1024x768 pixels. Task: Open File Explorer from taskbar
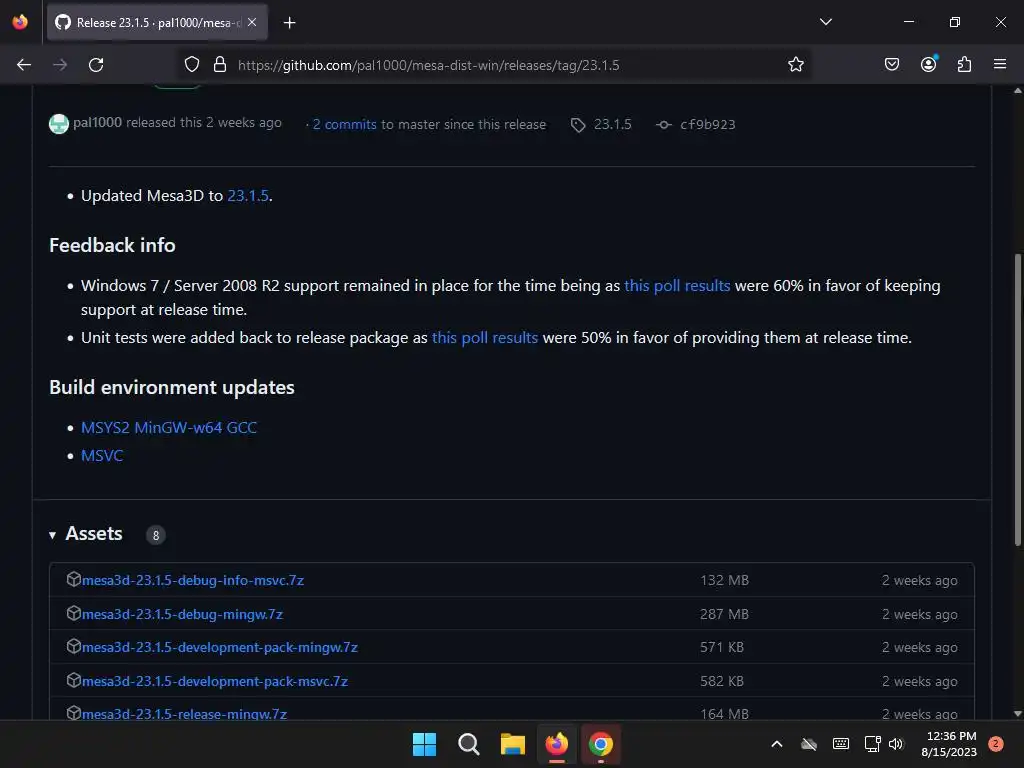pyautogui.click(x=513, y=744)
